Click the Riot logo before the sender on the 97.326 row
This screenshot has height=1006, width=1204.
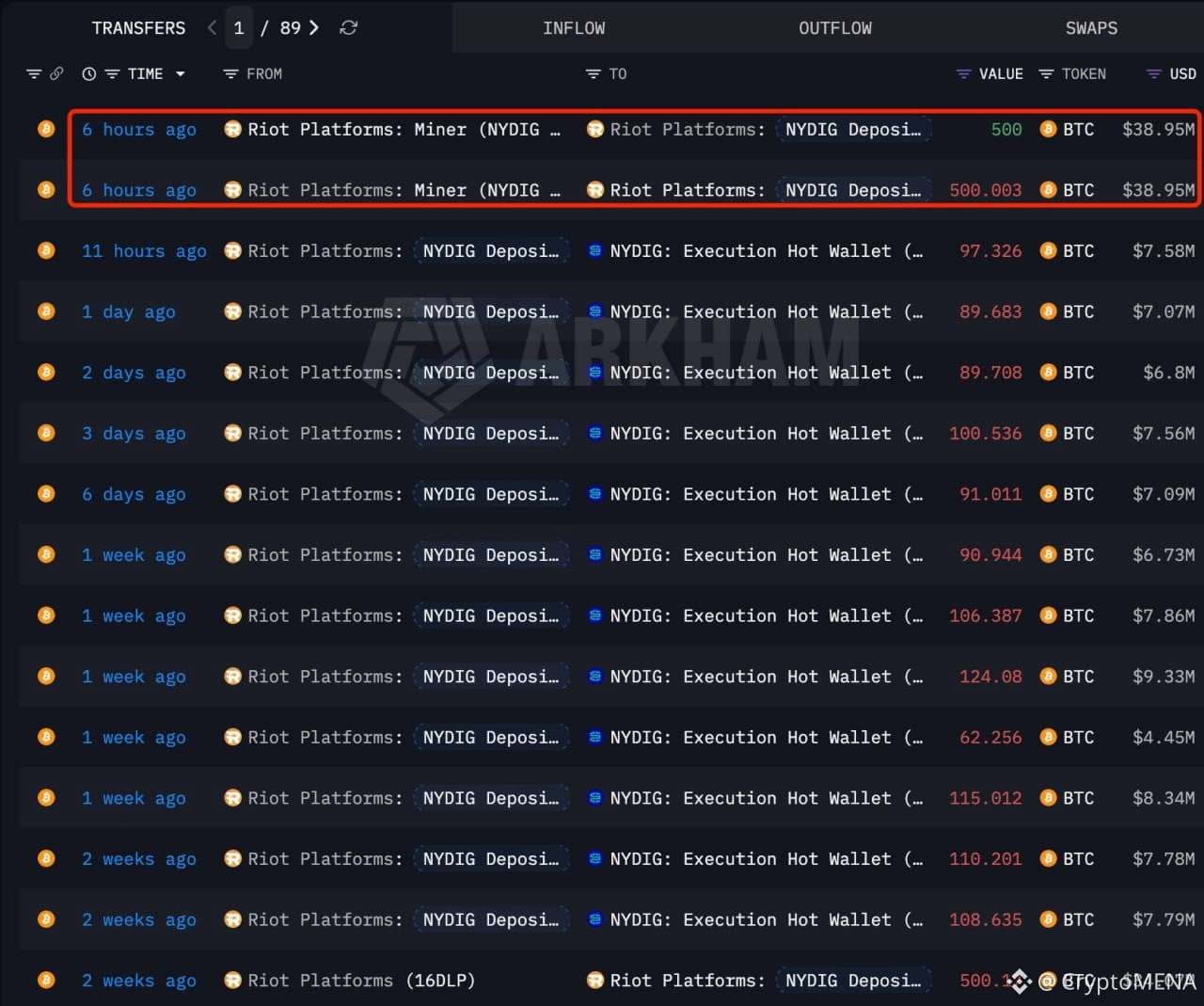tap(232, 250)
